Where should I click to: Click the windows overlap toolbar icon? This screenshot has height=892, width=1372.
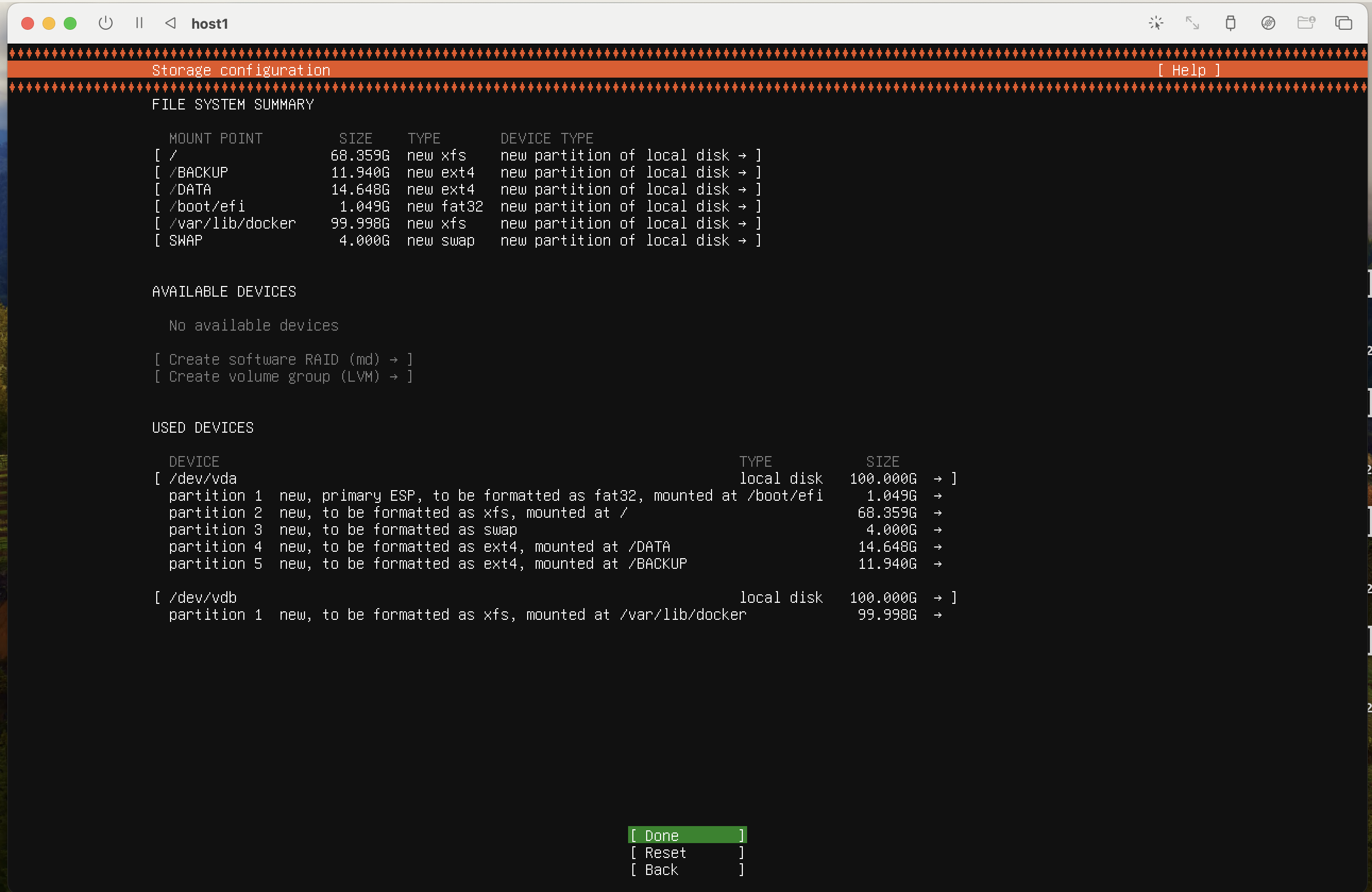tap(1343, 23)
